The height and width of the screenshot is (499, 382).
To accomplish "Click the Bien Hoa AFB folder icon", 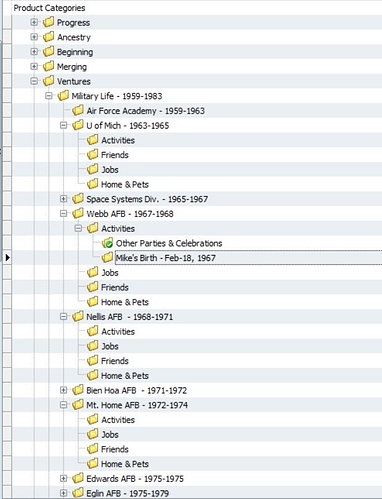I will tap(78, 390).
